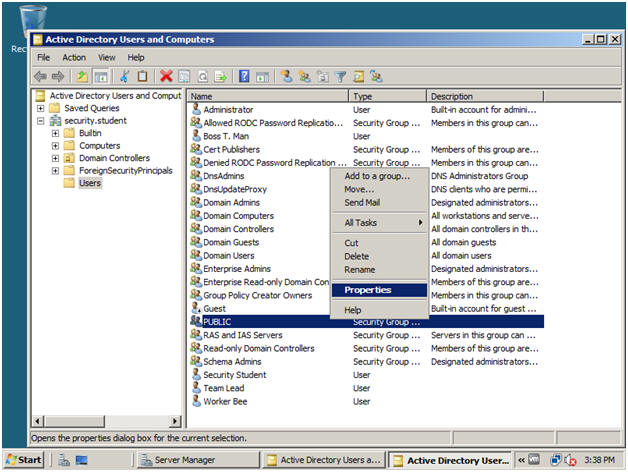The height and width of the screenshot is (472, 628).
Task: Choose Rename from the context menu
Action: [x=379, y=269]
